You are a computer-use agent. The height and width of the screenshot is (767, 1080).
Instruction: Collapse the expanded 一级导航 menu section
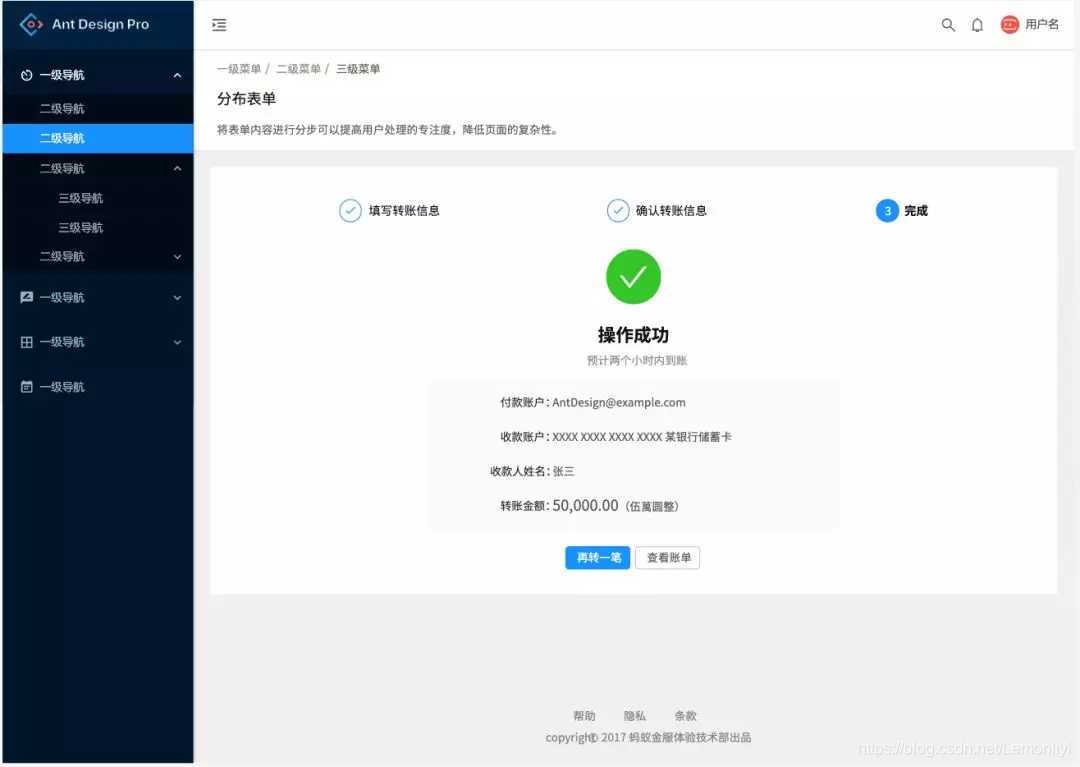(177, 74)
